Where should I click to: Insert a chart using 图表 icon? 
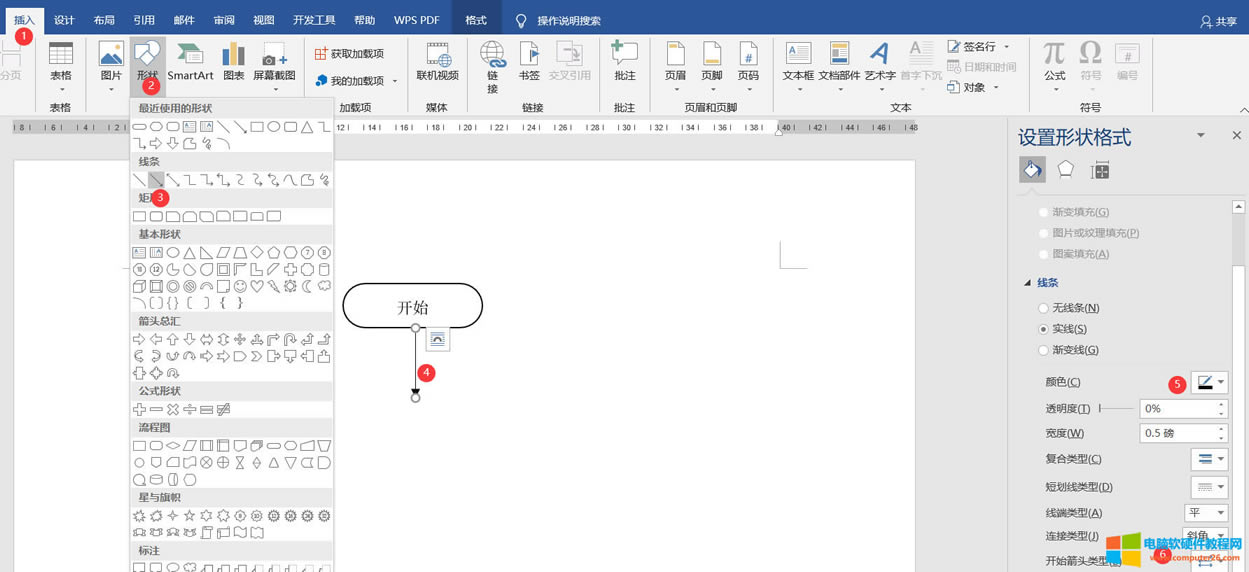233,60
